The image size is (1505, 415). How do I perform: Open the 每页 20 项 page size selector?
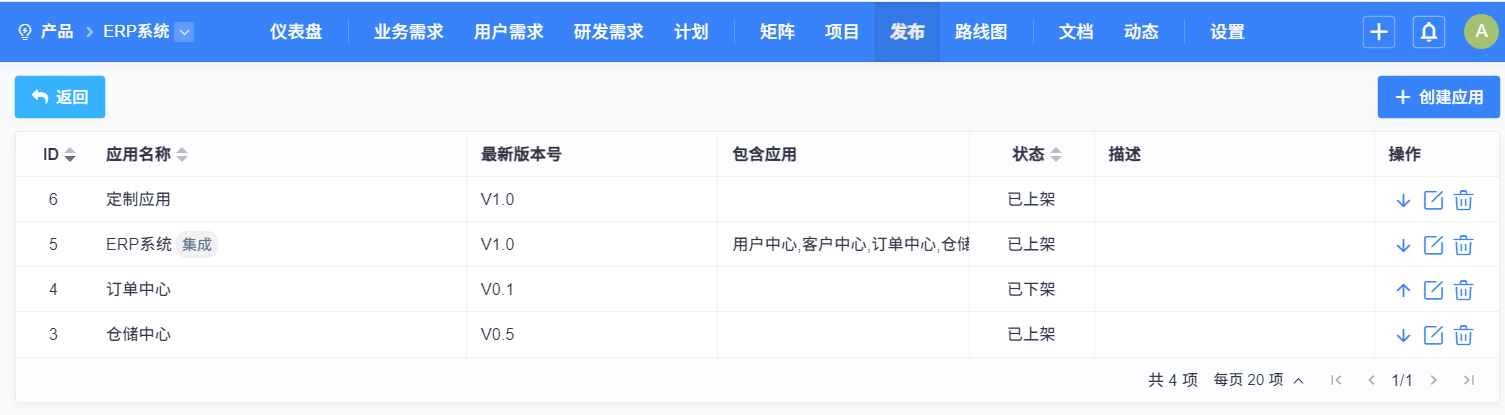tap(1259, 380)
